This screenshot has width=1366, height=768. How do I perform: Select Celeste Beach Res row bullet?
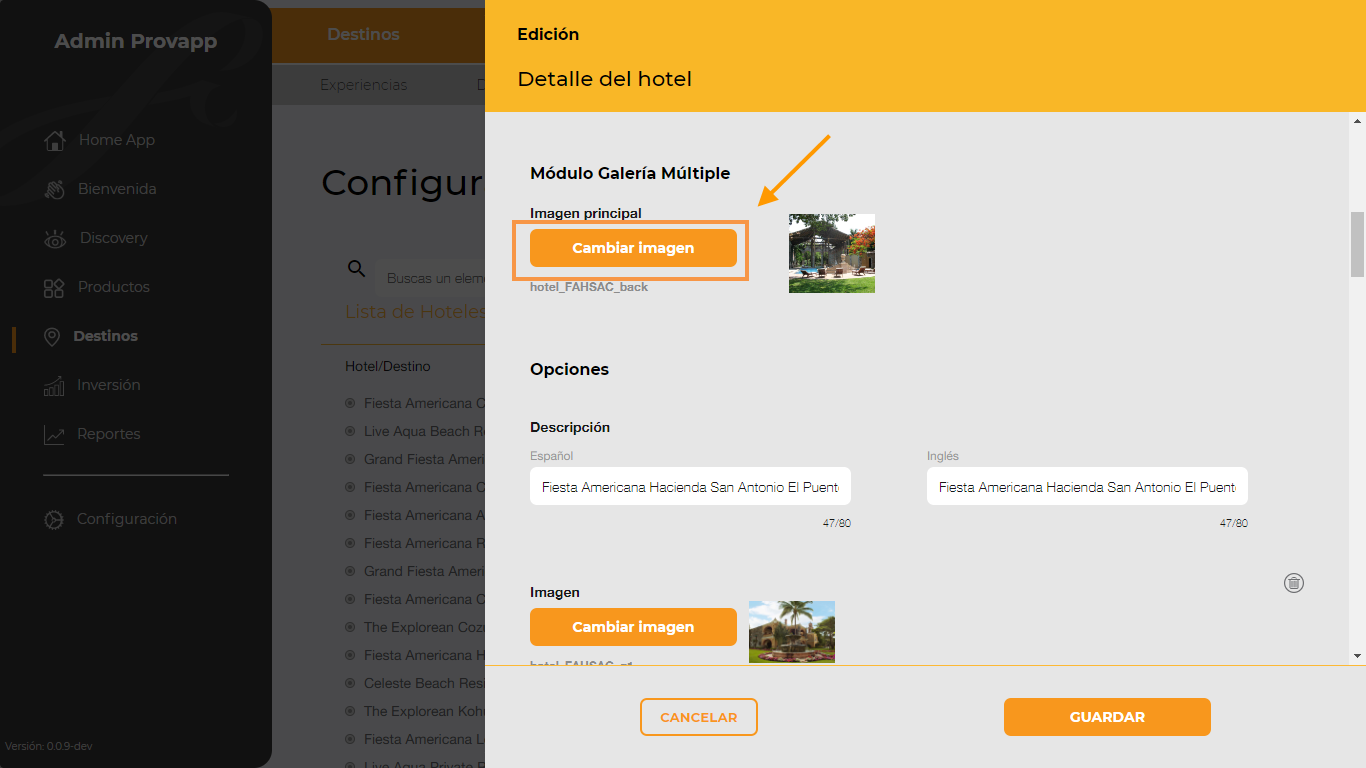[x=350, y=683]
